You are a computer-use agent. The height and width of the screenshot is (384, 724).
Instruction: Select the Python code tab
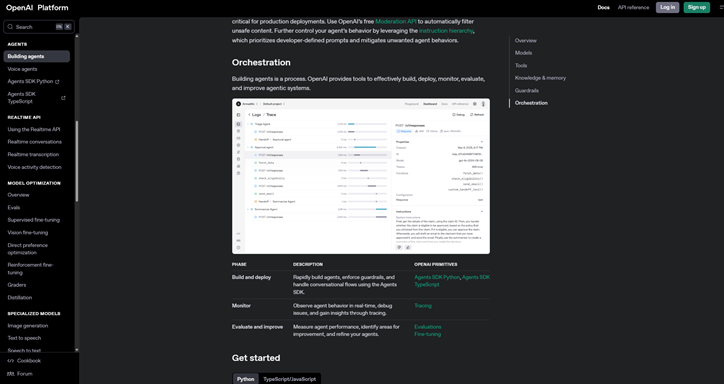click(x=245, y=379)
